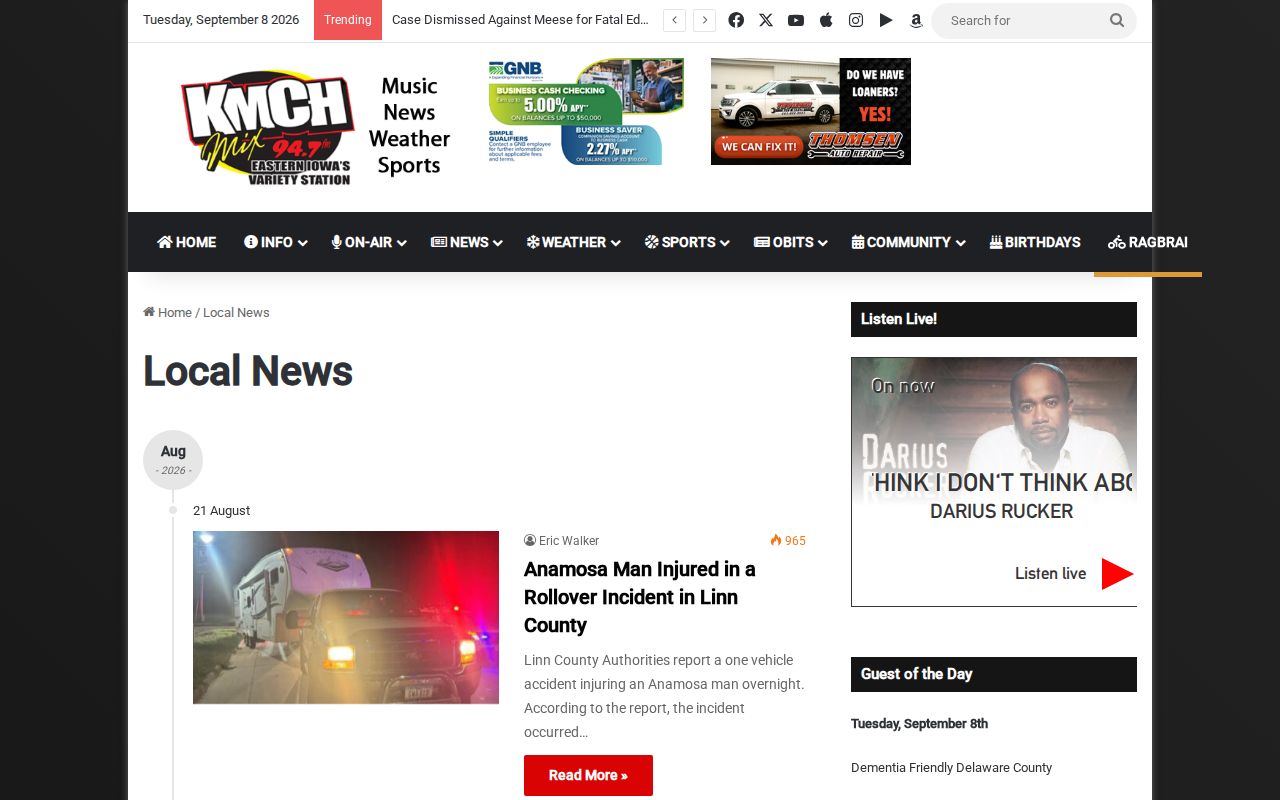Expand the NEWS menu dropdown
This screenshot has width=1280, height=800.
pyautogui.click(x=466, y=242)
